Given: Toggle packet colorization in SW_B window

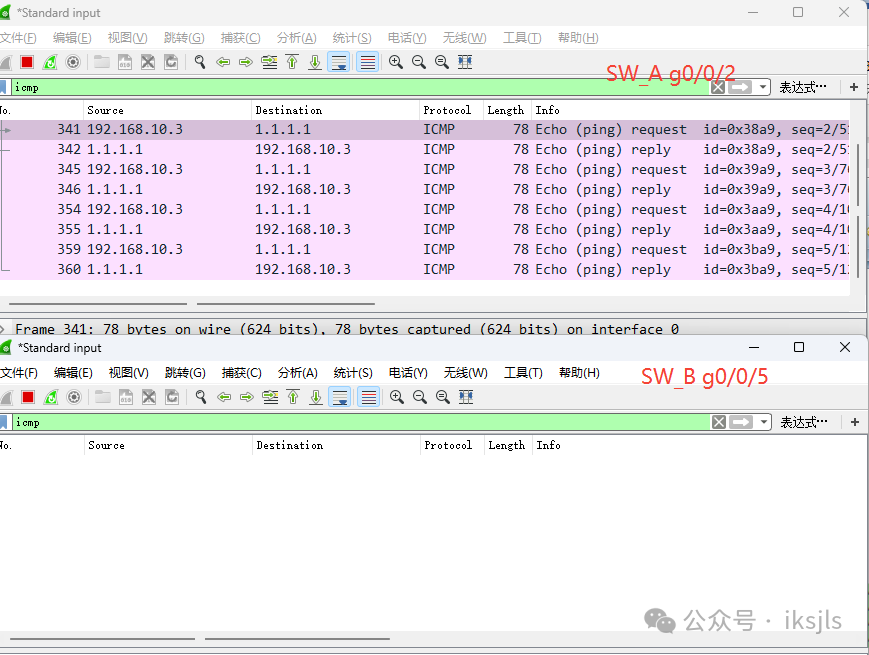Looking at the screenshot, I should coord(368,397).
